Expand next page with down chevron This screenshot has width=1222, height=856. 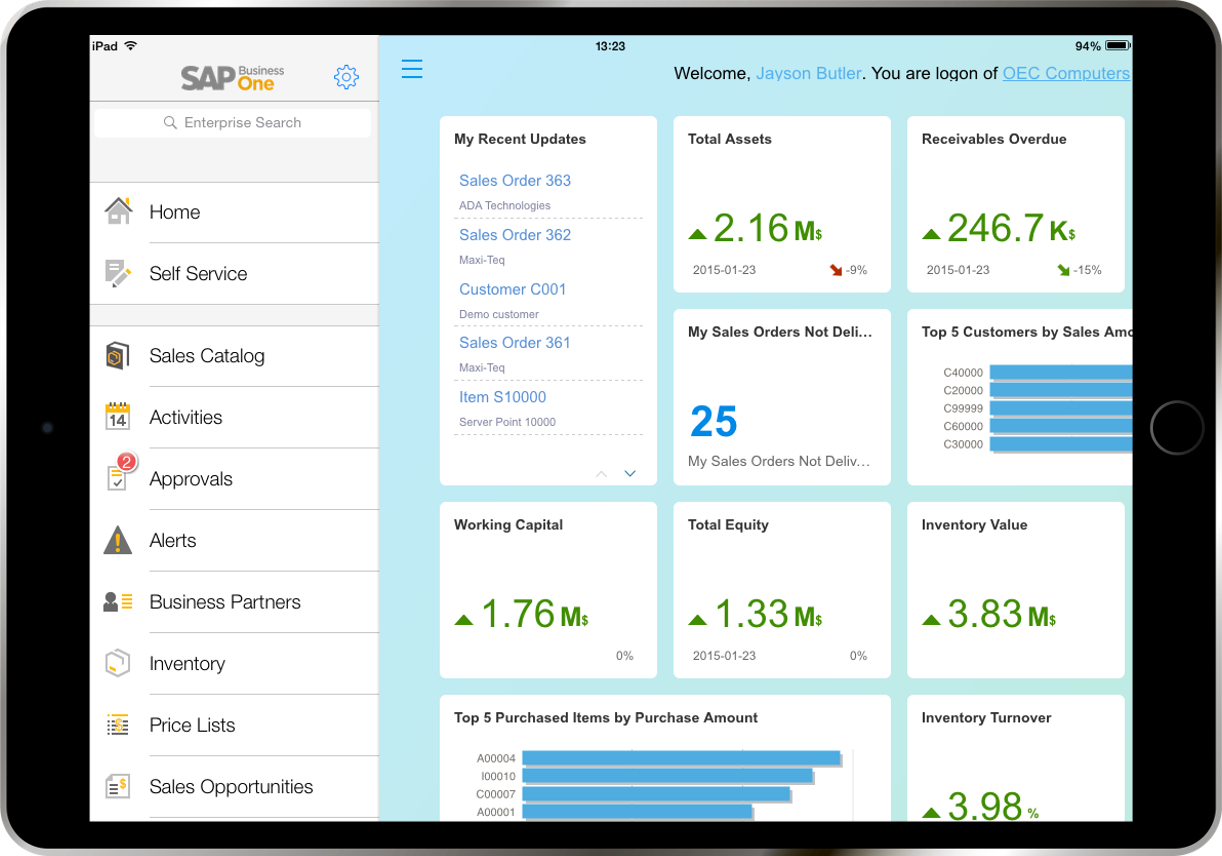pos(630,474)
